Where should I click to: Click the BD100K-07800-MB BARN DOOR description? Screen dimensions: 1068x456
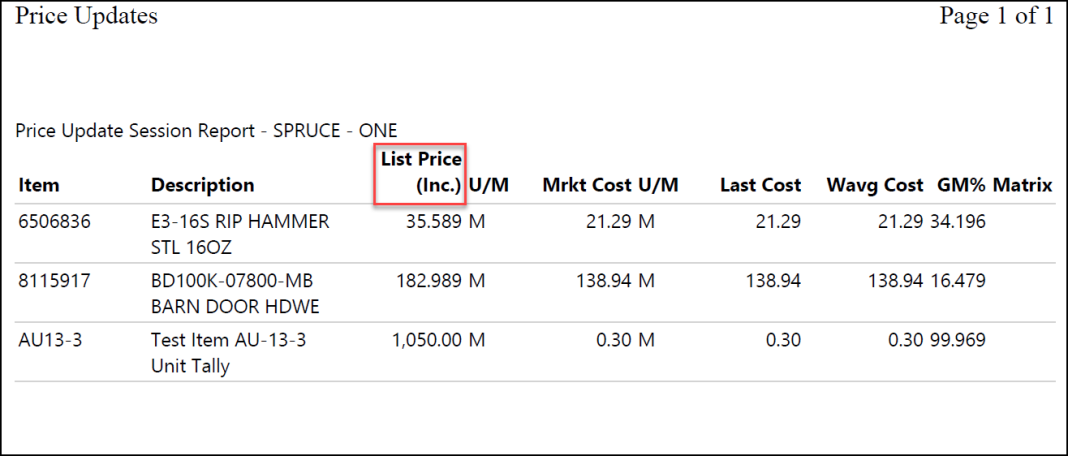tap(235, 294)
